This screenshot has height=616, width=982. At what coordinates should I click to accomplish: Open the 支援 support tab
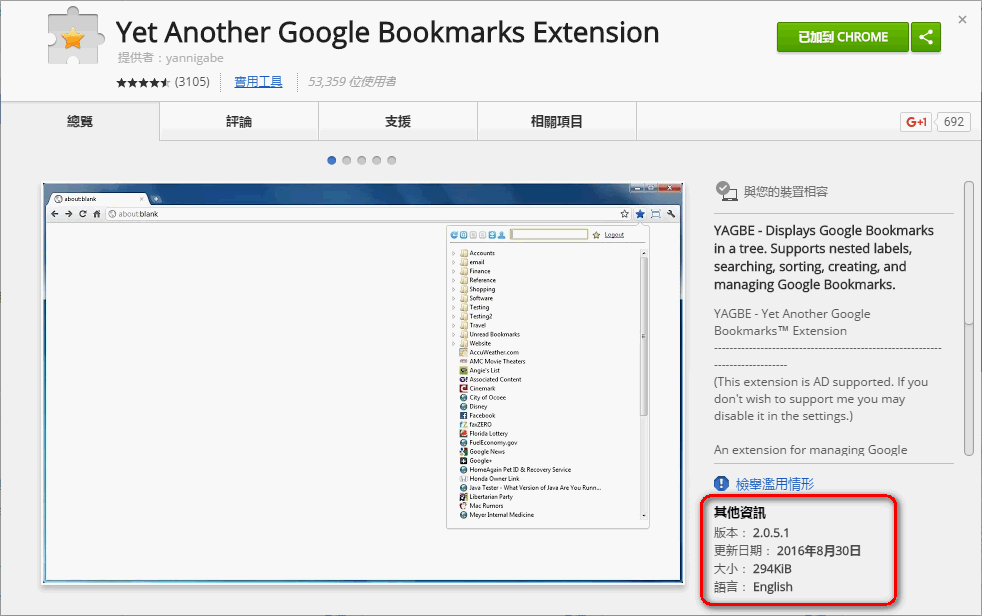pos(398,122)
